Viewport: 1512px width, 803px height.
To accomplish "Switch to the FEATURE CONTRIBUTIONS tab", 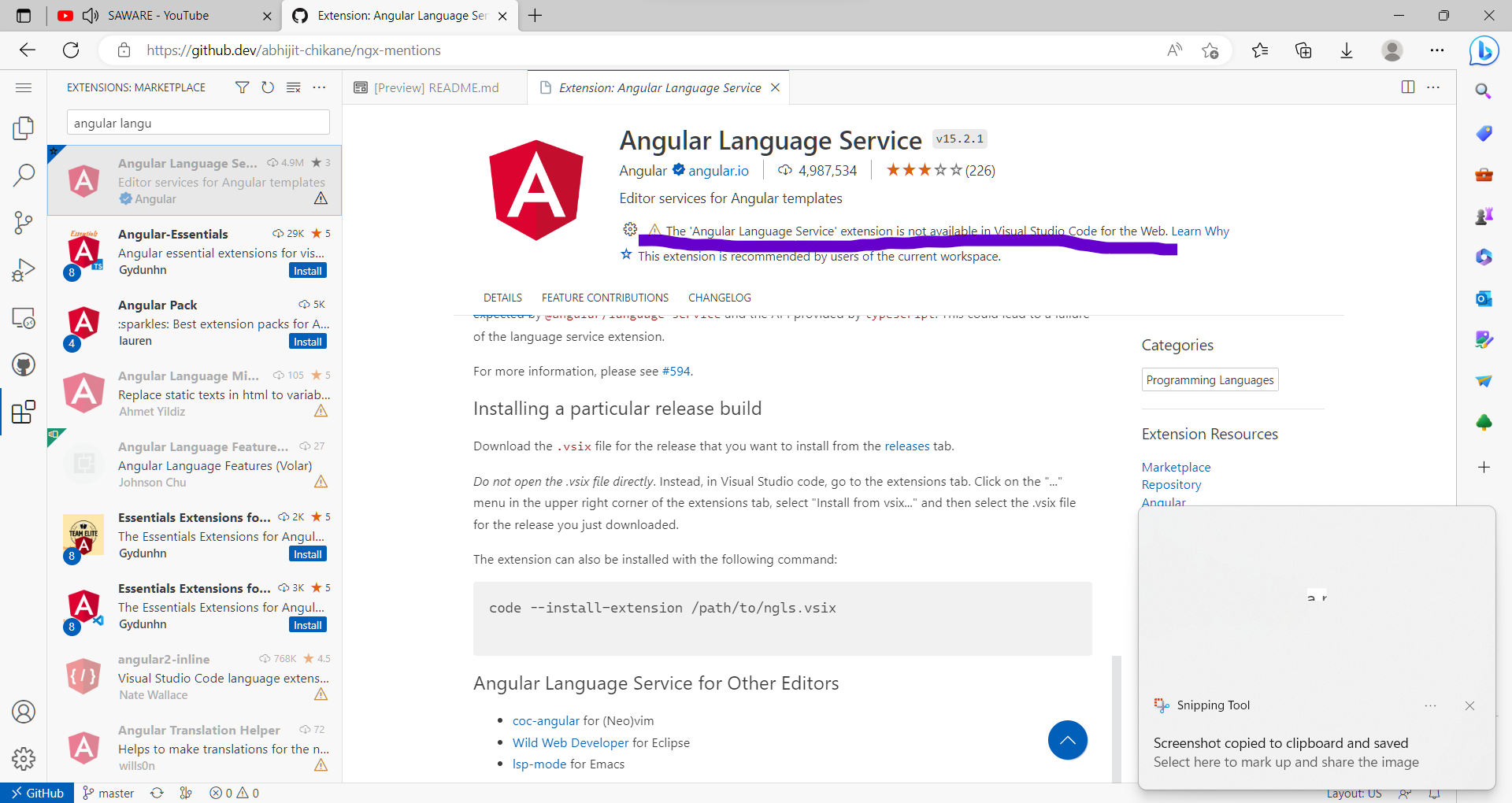I will point(605,297).
